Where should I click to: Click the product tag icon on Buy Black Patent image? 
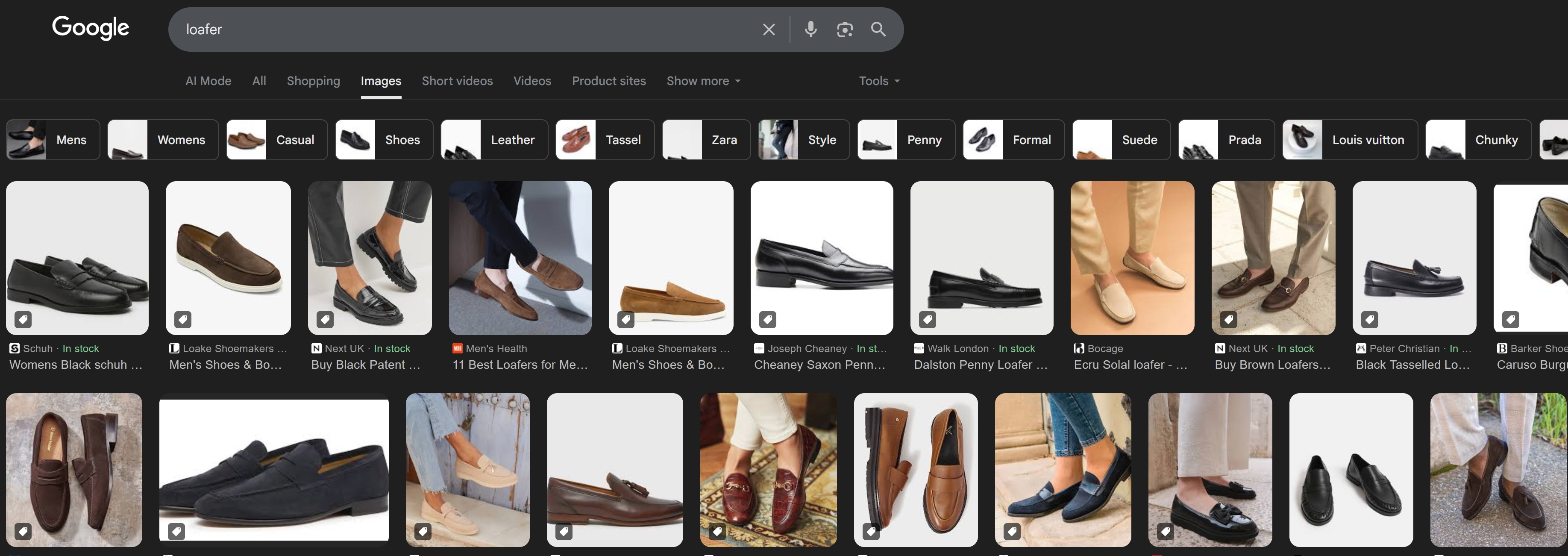[325, 319]
